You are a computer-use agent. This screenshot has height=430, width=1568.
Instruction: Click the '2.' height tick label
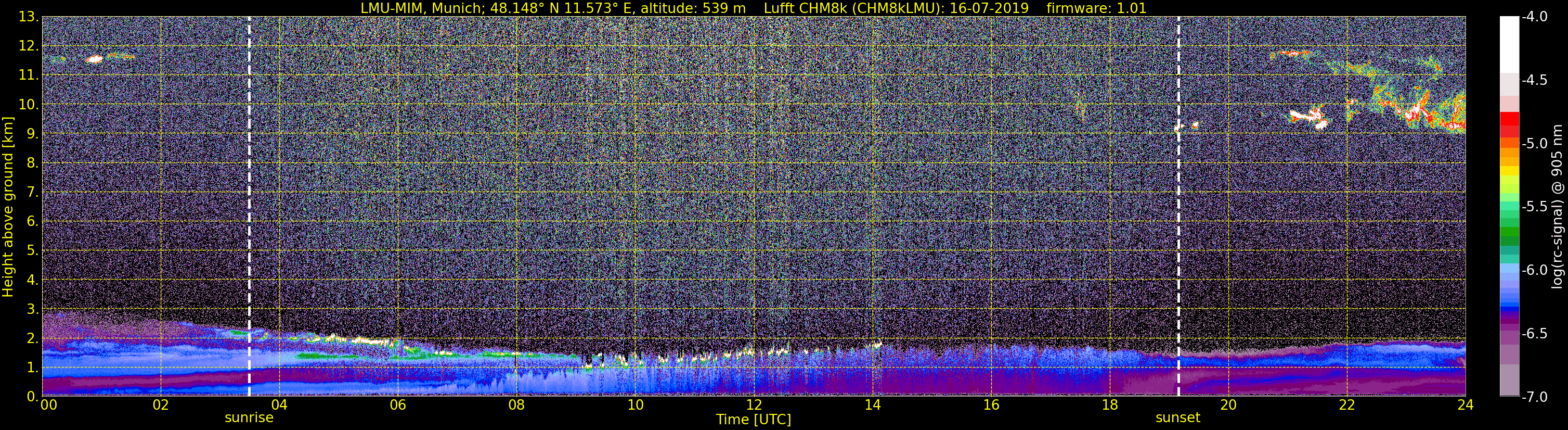[32, 339]
